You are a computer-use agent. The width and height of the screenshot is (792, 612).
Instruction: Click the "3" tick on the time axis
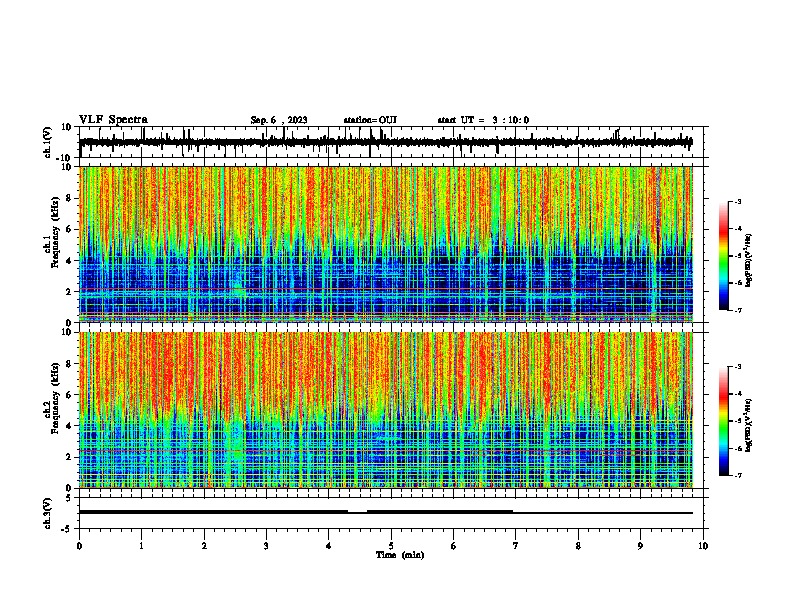coord(267,546)
